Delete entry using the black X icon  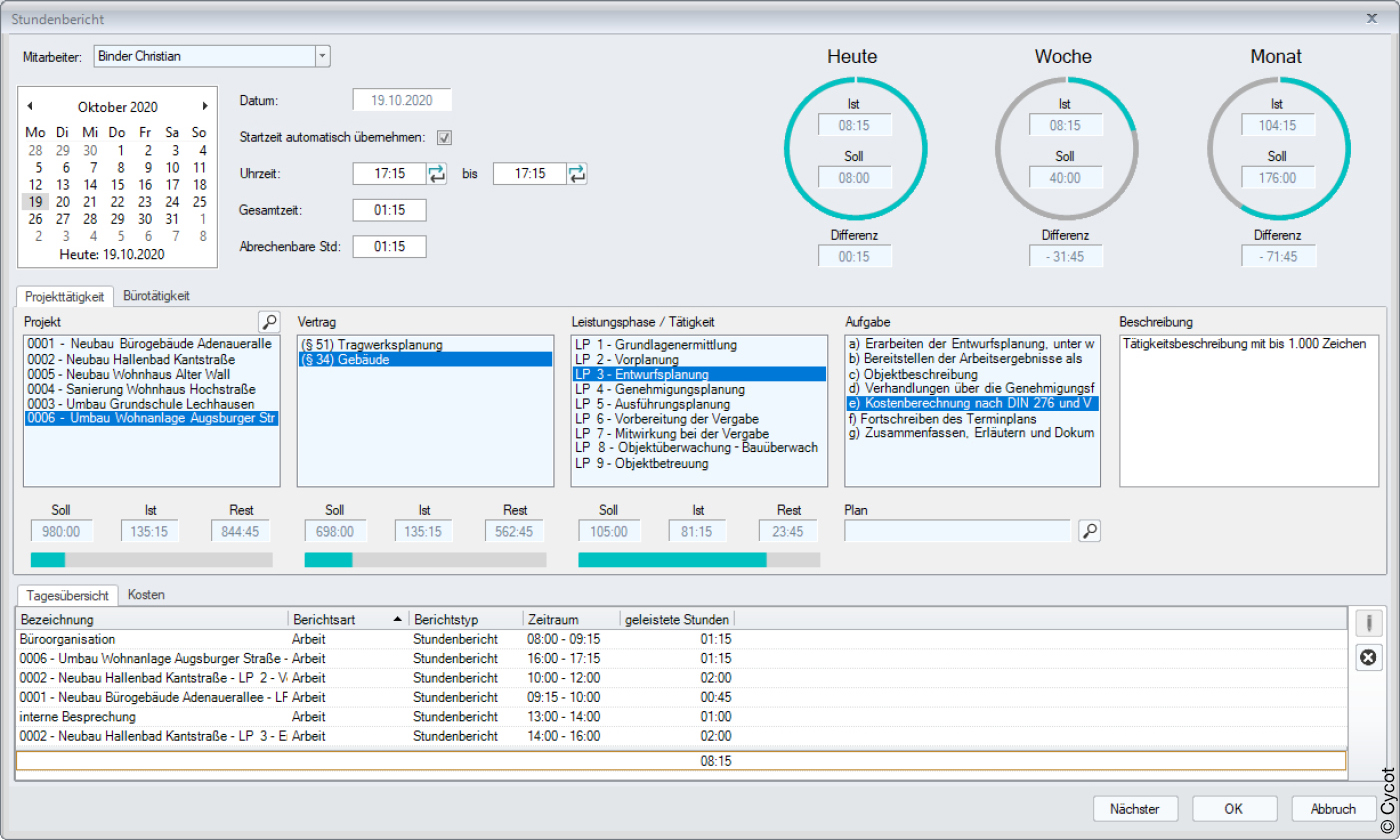pyautogui.click(x=1368, y=657)
